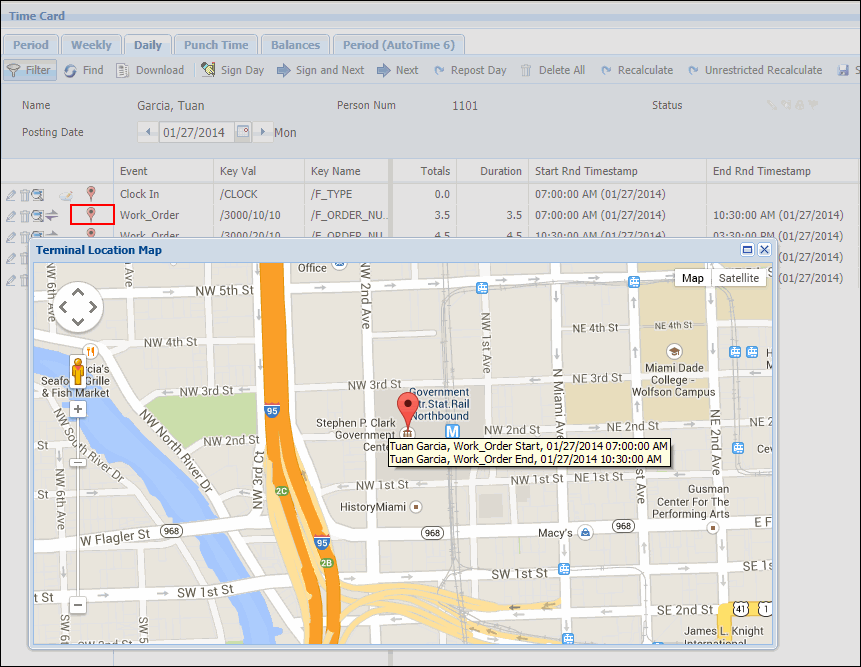
Task: Click the Download toolbar icon
Action: pyautogui.click(x=150, y=70)
